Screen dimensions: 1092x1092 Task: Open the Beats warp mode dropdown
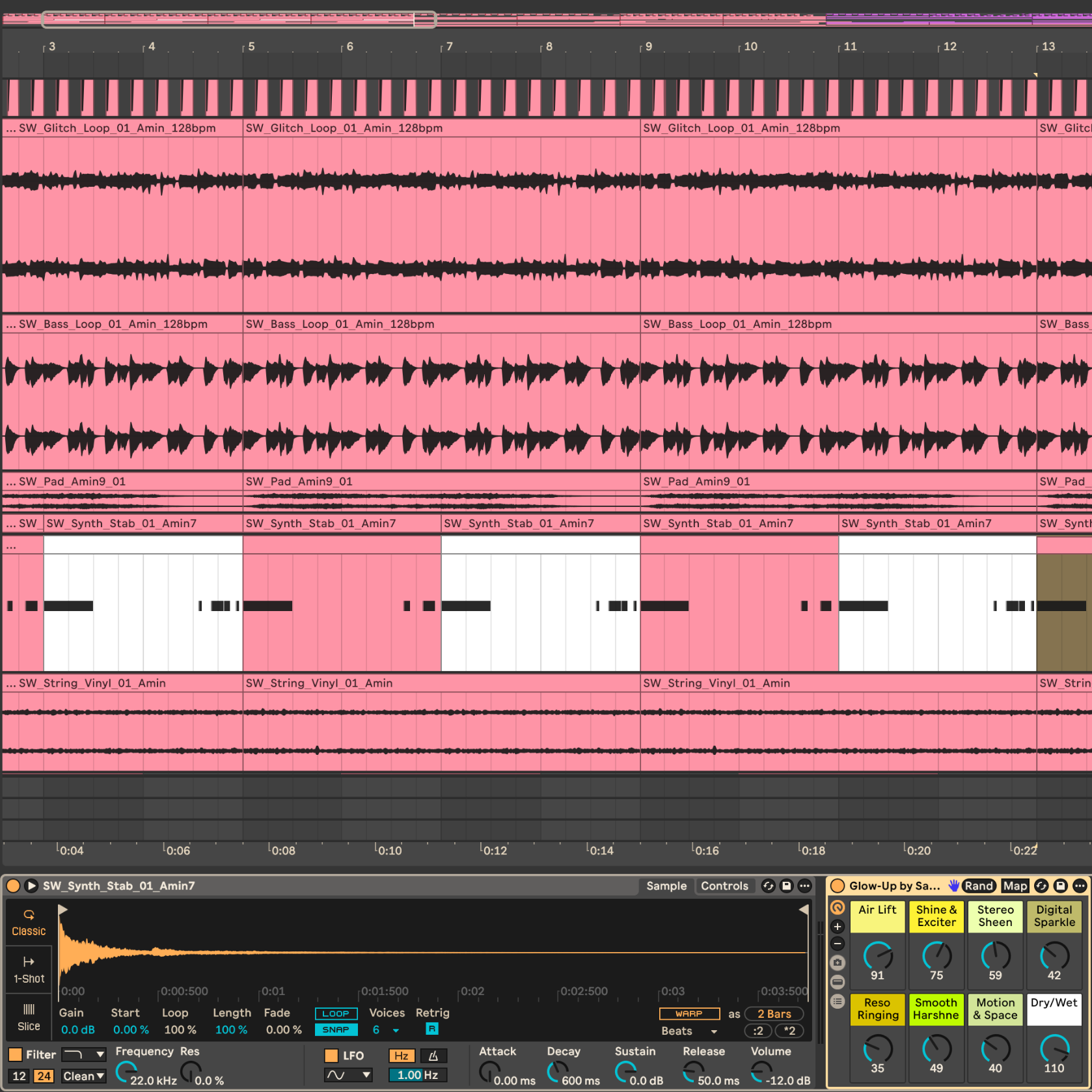(x=690, y=1031)
